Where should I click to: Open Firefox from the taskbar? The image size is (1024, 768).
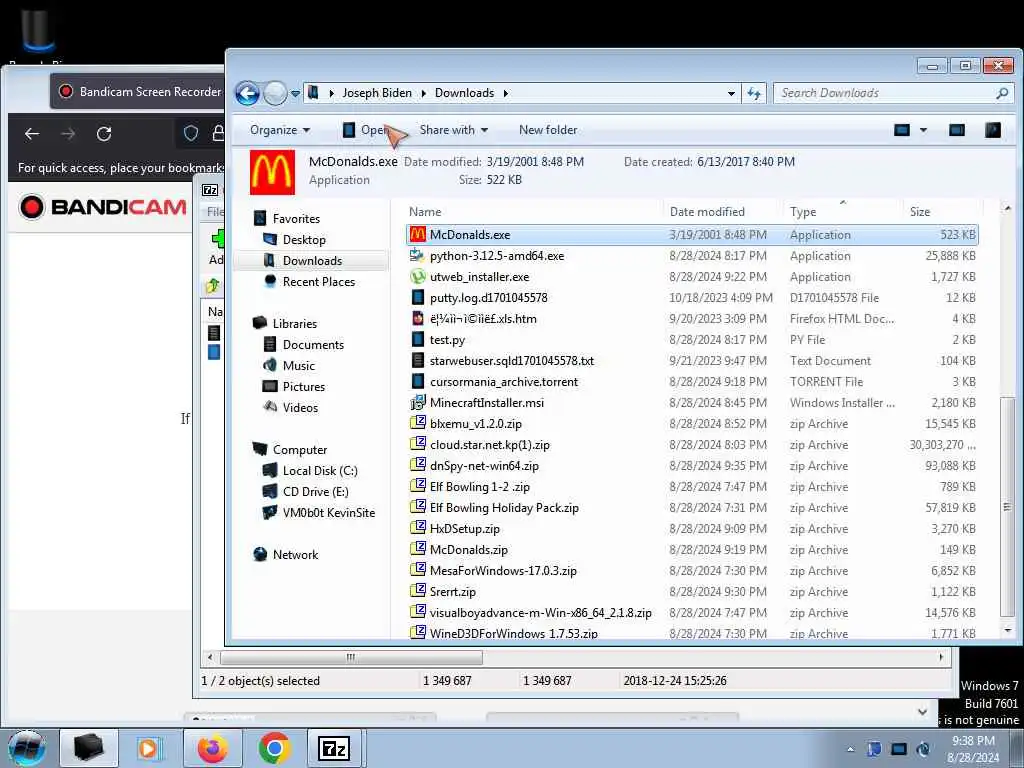tap(213, 748)
